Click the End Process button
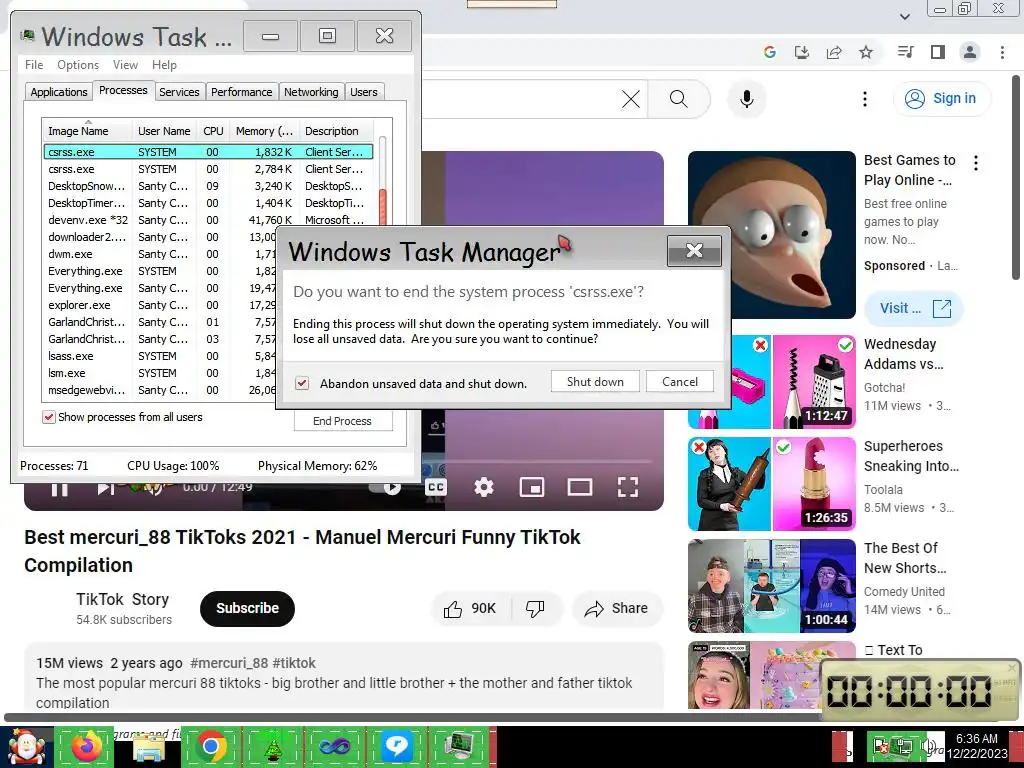This screenshot has width=1024, height=768. [343, 421]
